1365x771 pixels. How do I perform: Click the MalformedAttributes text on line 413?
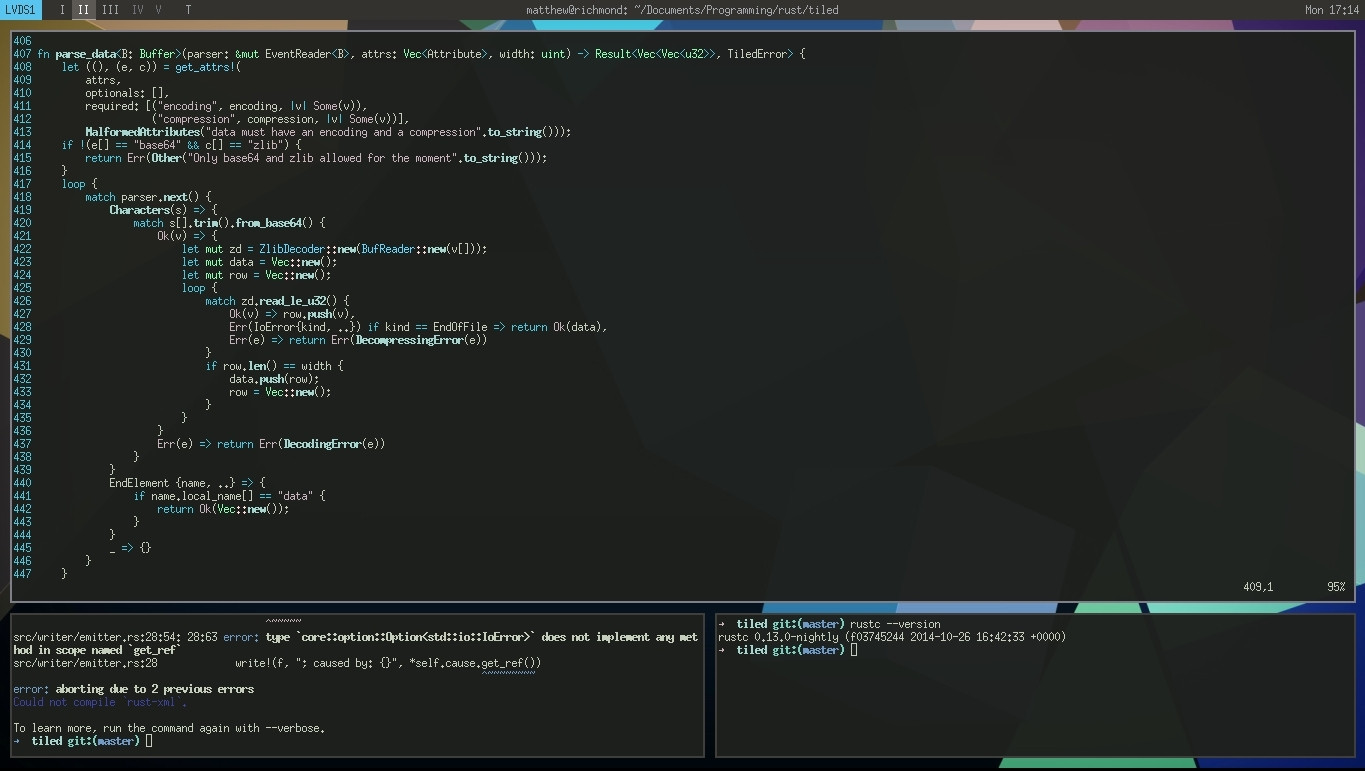click(x=142, y=132)
